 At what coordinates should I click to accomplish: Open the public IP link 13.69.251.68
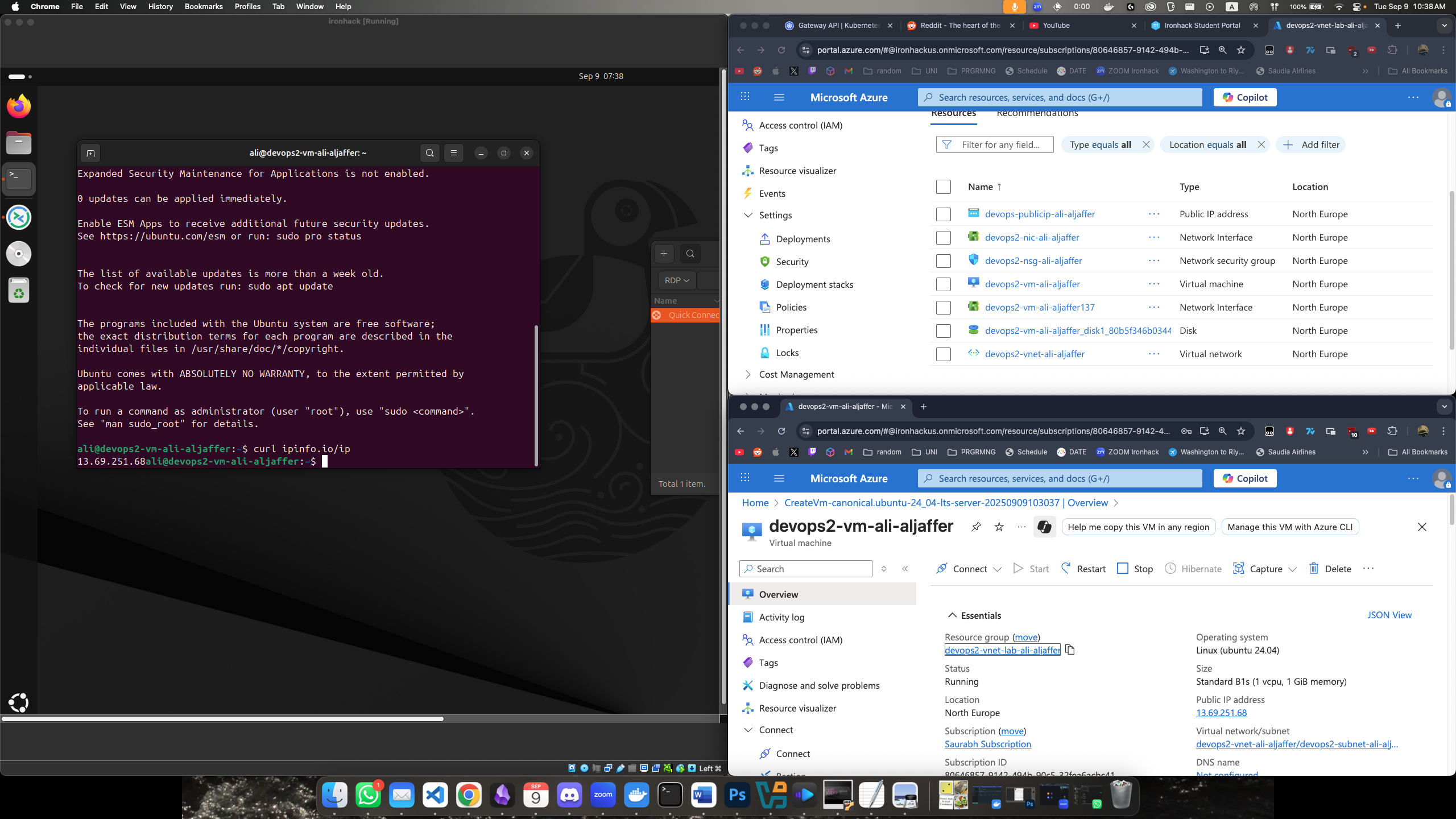[x=1221, y=713]
